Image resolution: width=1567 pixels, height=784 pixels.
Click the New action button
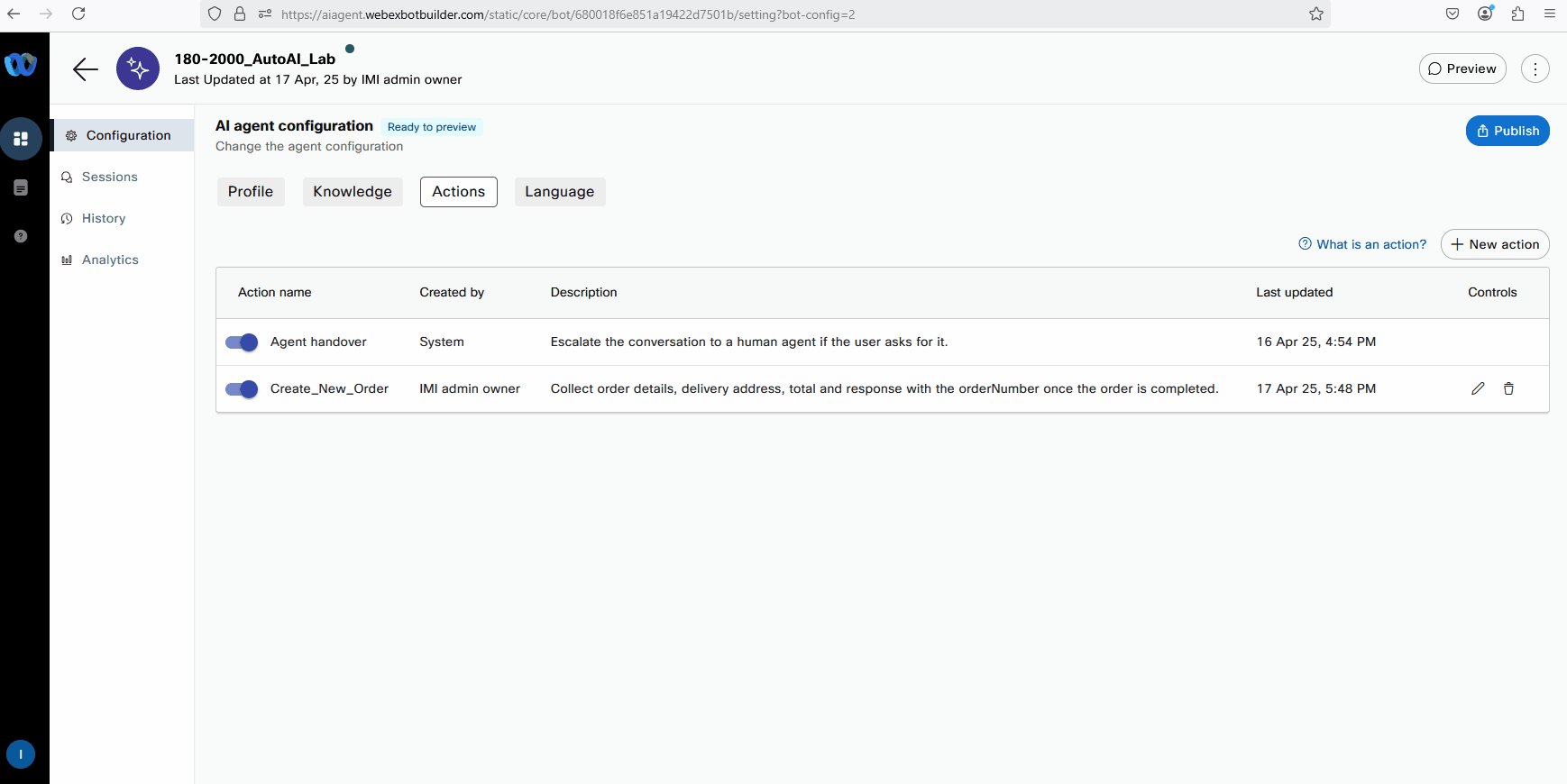pos(1494,244)
